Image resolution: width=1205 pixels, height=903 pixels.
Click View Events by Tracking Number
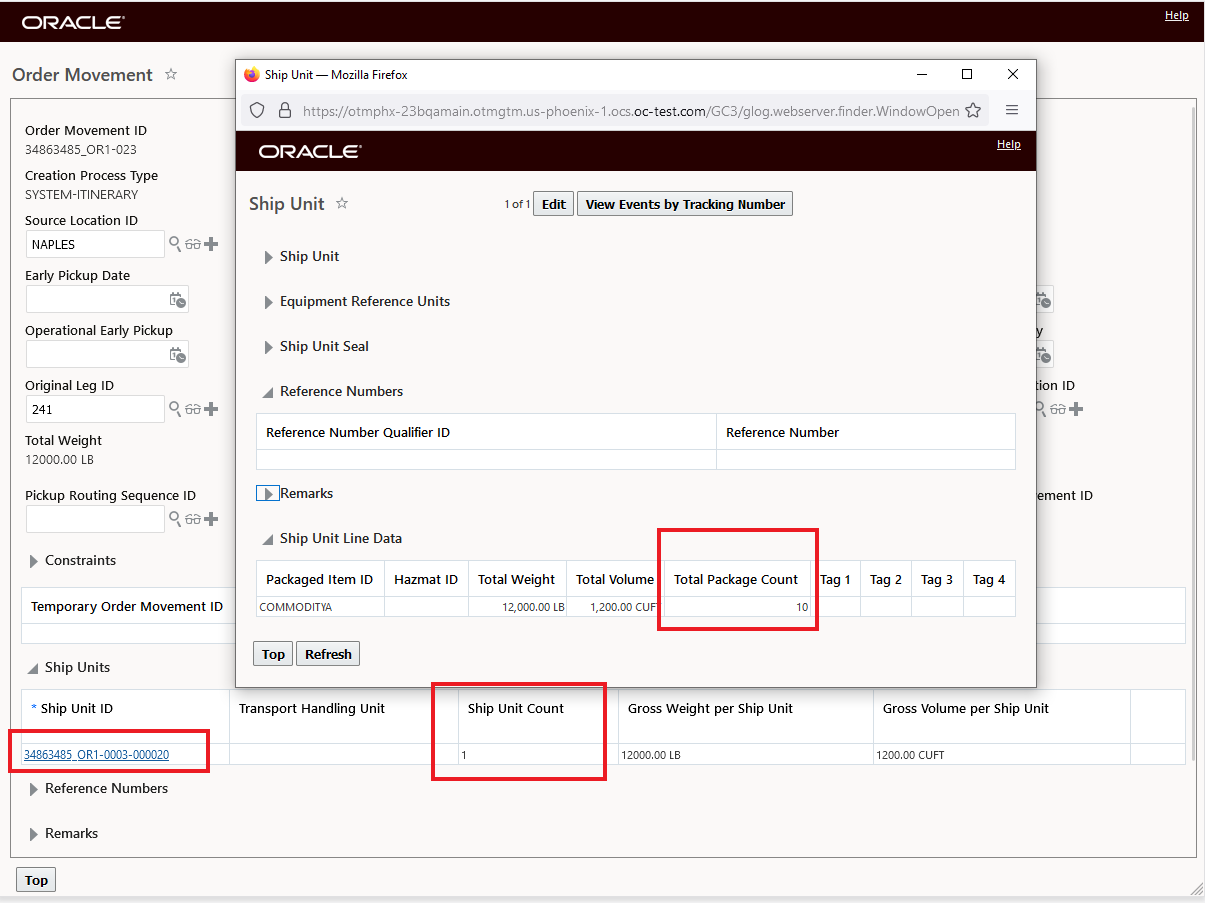pyautogui.click(x=685, y=204)
